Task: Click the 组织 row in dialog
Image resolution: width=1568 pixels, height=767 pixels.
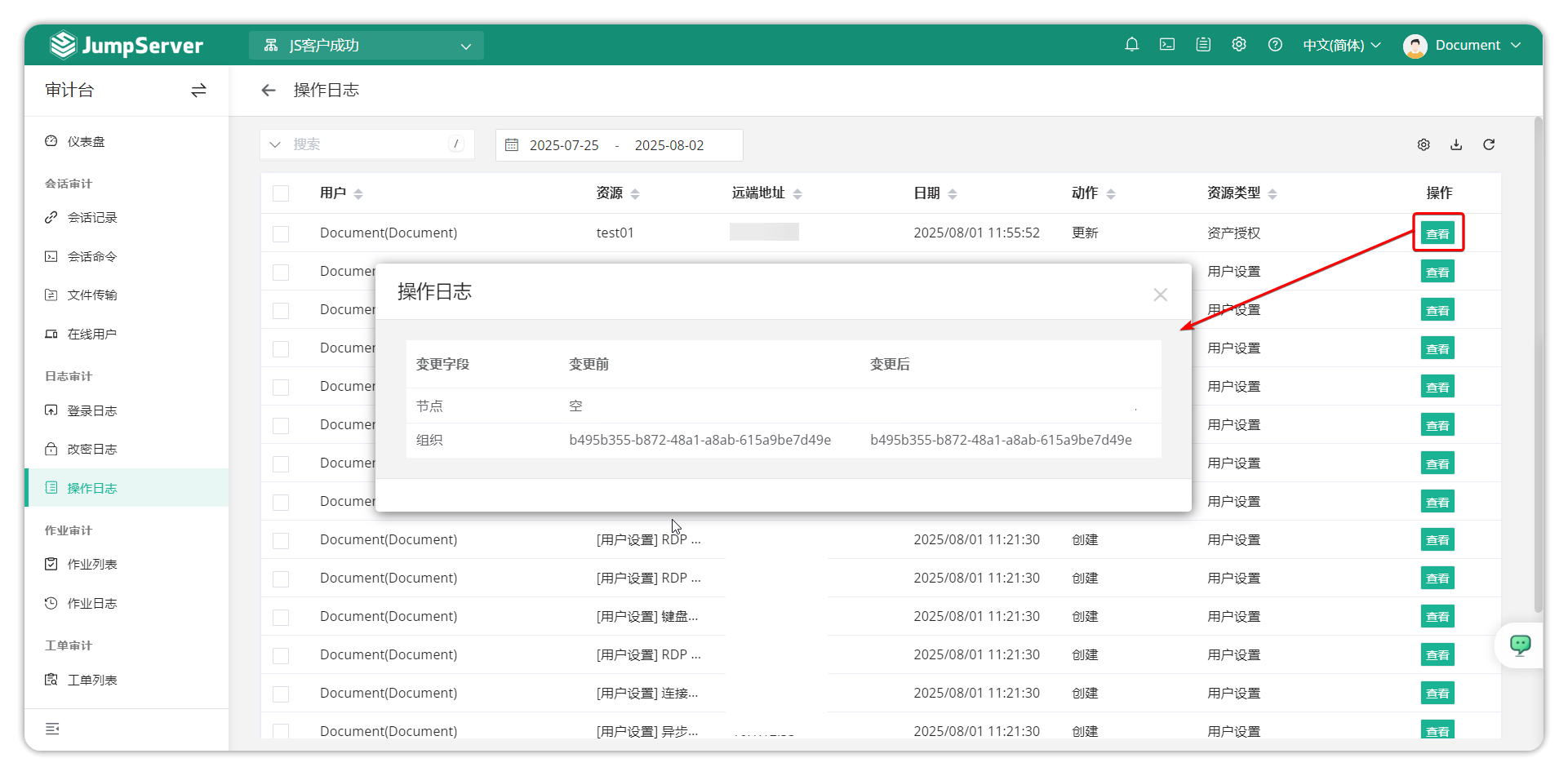Action: 784,441
